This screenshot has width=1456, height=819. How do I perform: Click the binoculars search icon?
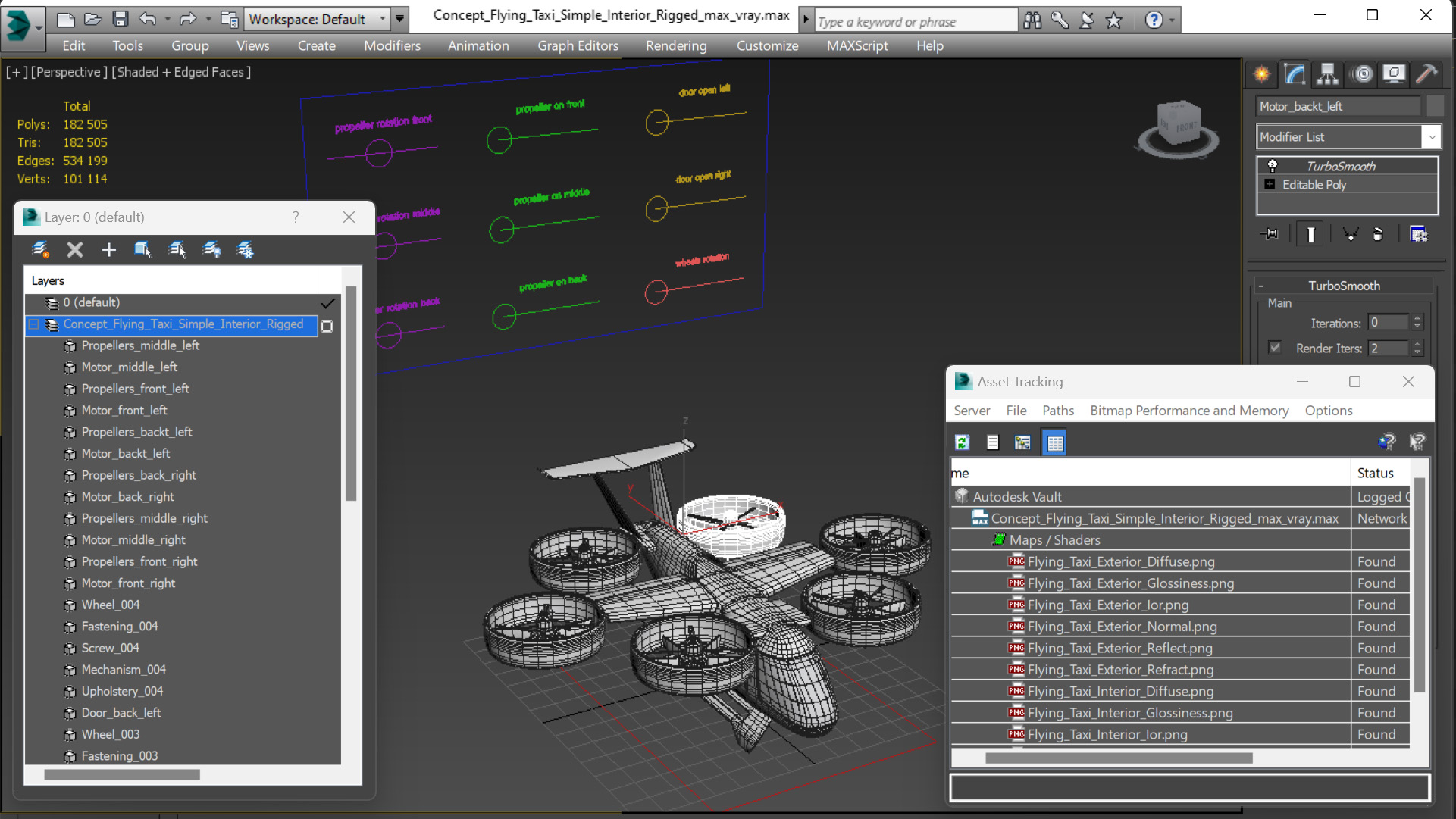coord(1032,20)
